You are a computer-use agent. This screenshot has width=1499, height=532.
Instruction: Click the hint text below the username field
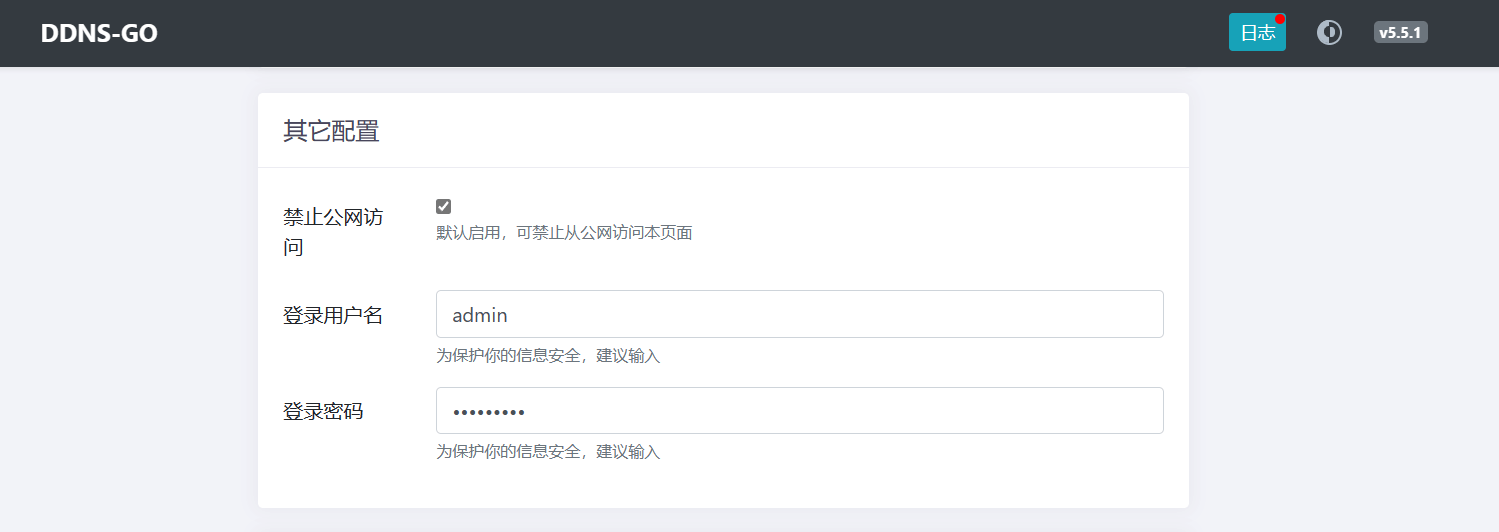548,355
